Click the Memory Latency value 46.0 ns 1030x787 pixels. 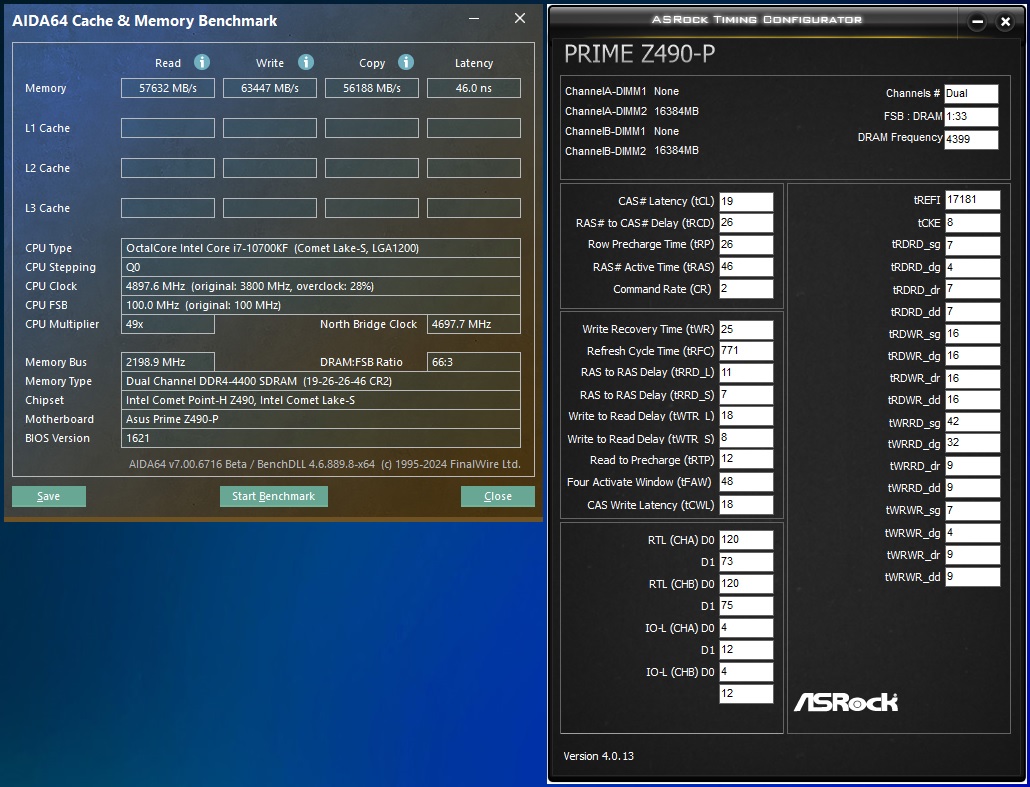474,88
